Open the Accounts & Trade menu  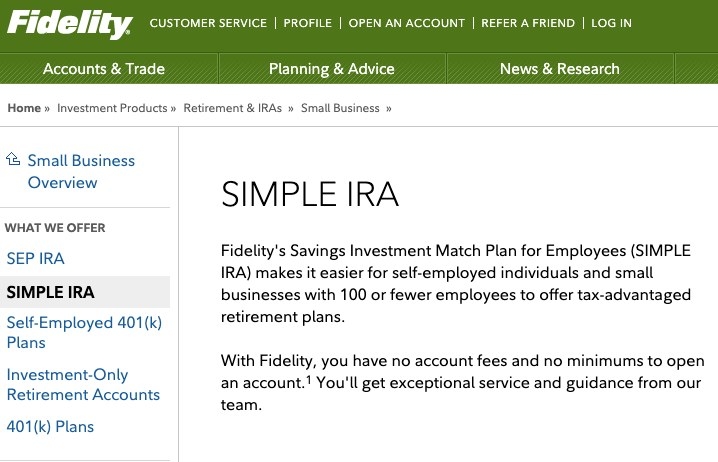[x=104, y=69]
